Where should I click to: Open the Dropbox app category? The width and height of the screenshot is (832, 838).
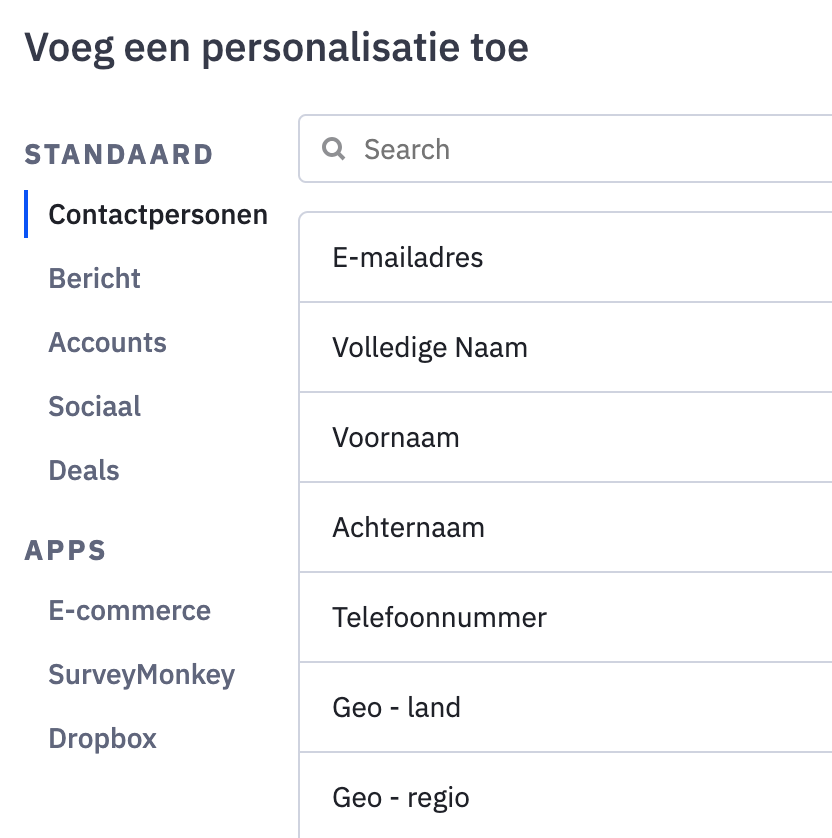[x=103, y=739]
